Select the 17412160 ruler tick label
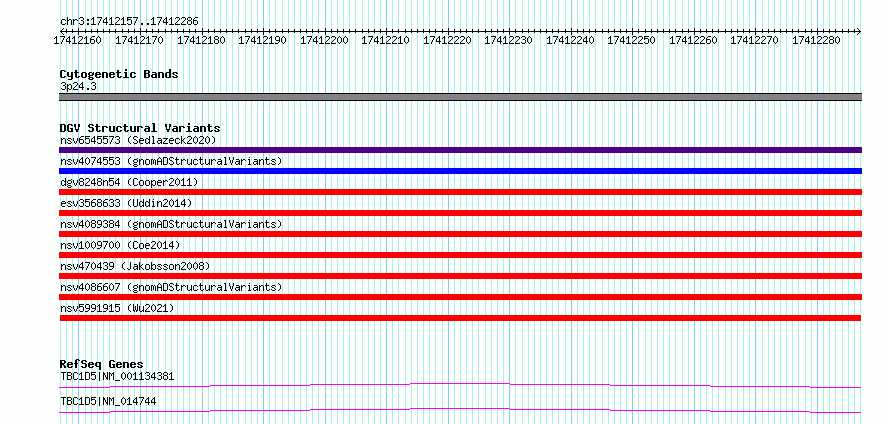The width and height of the screenshot is (890, 424). click(x=77, y=40)
